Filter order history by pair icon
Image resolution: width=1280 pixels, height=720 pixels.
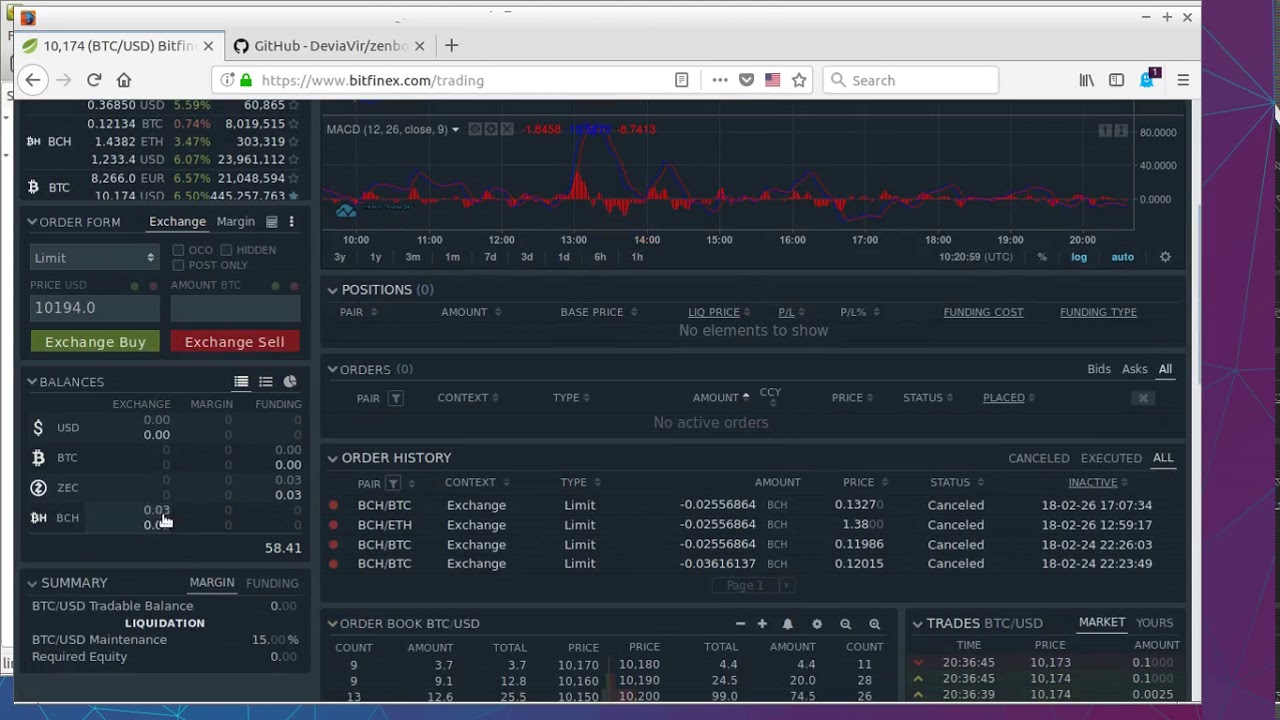coord(393,483)
